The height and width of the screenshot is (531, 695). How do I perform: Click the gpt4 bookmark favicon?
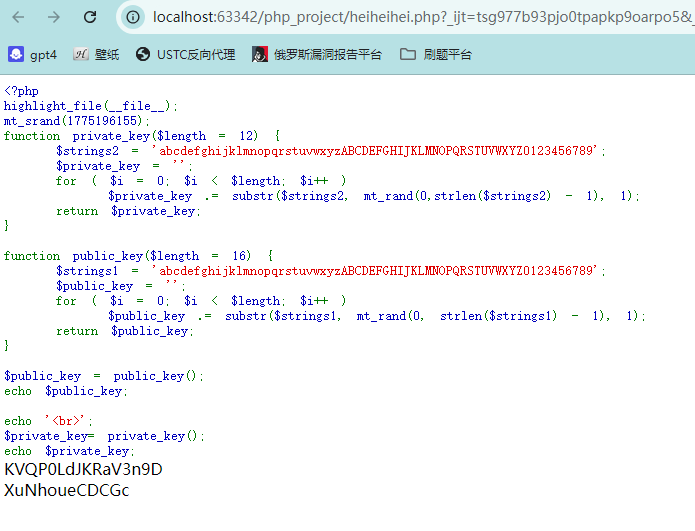[16, 54]
